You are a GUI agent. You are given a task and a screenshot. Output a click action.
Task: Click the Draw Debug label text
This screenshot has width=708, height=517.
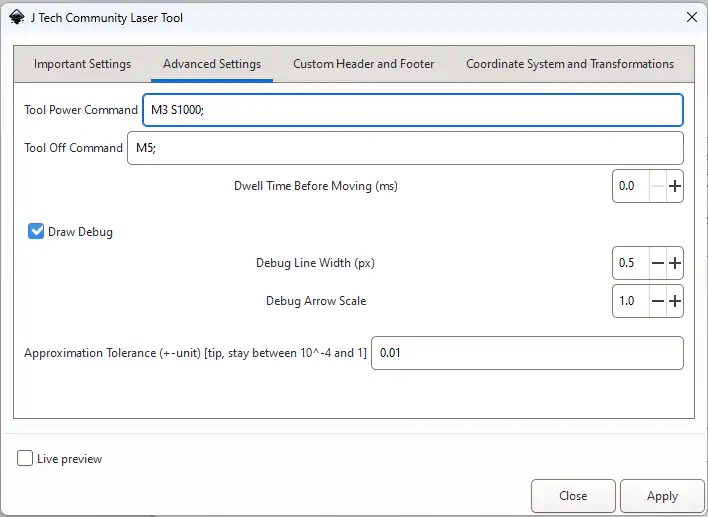point(80,232)
